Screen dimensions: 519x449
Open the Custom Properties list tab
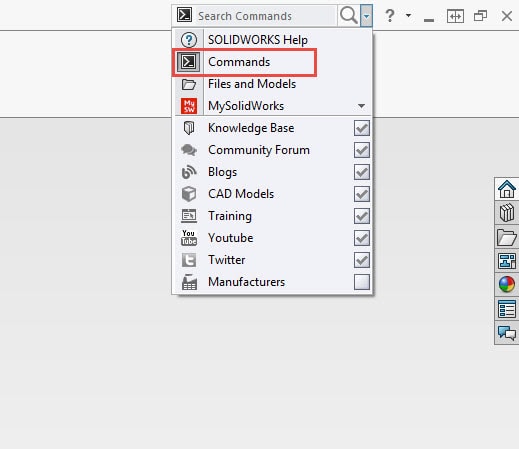point(507,309)
